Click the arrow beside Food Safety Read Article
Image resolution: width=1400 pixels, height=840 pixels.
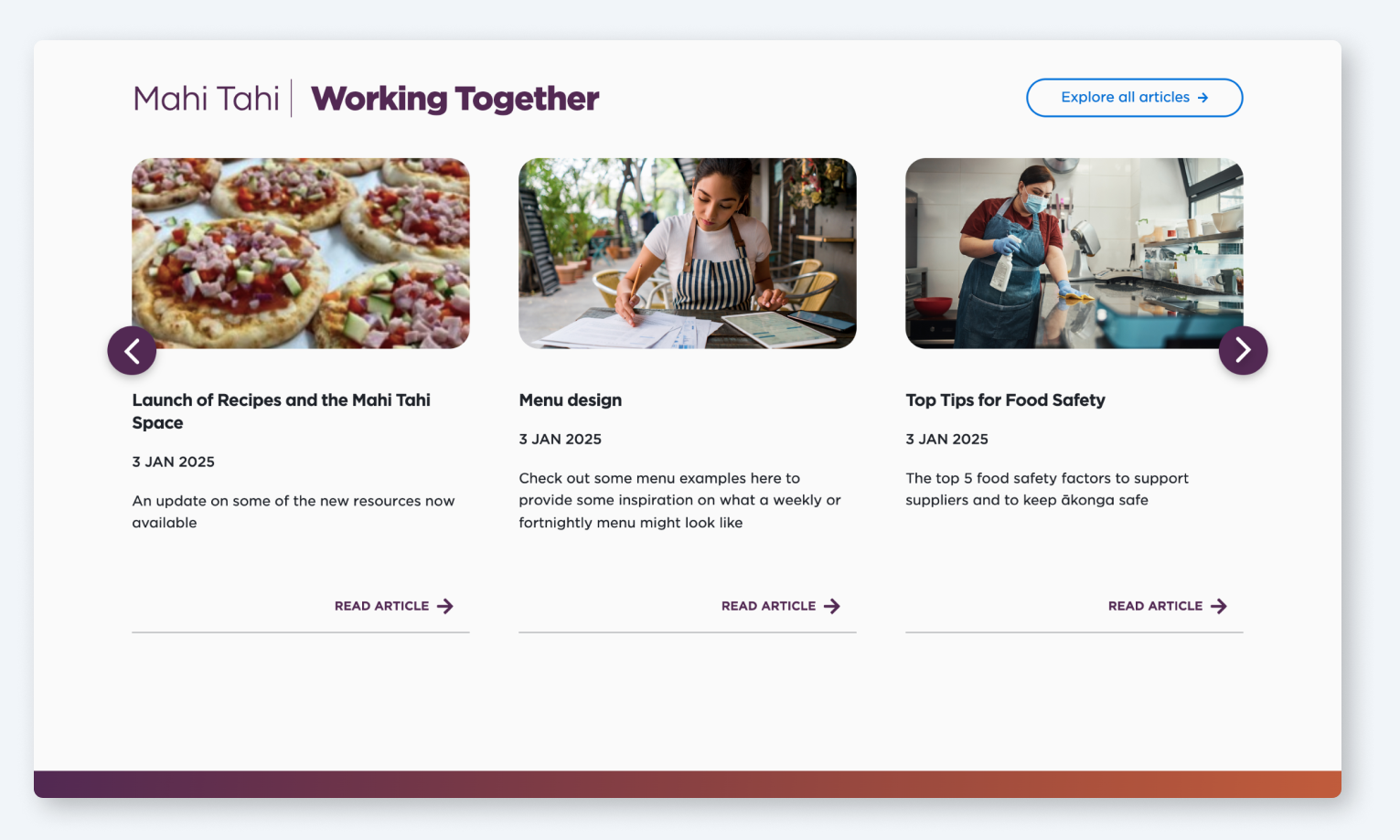click(1218, 606)
